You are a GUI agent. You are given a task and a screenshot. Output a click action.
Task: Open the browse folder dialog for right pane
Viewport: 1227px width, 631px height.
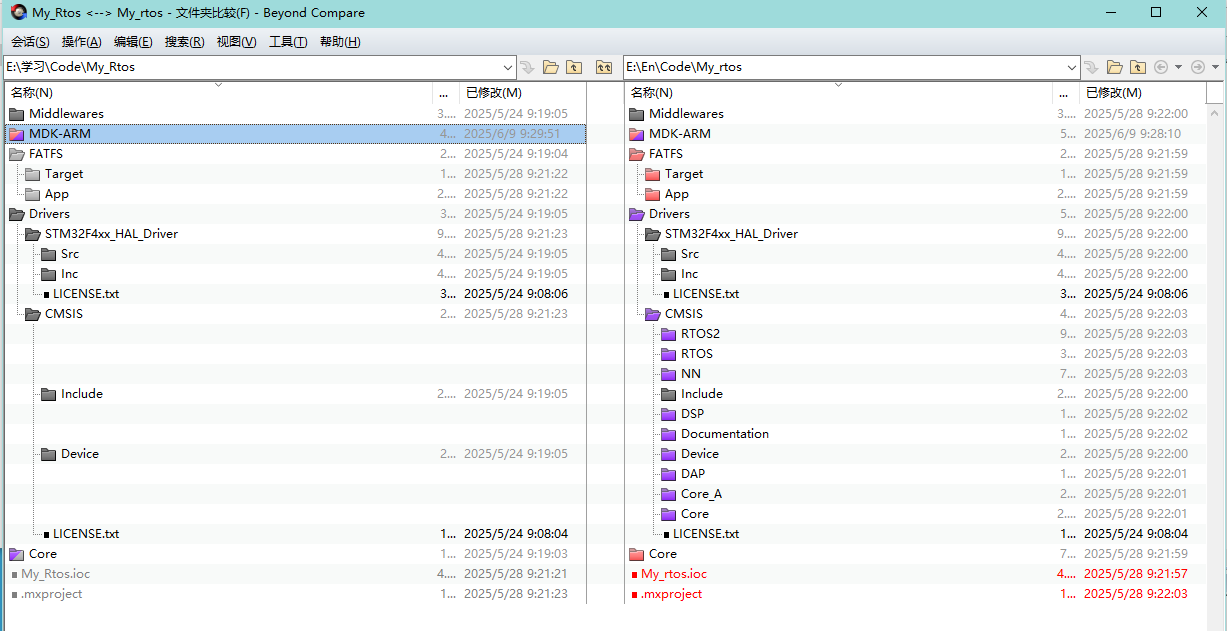click(x=1114, y=67)
